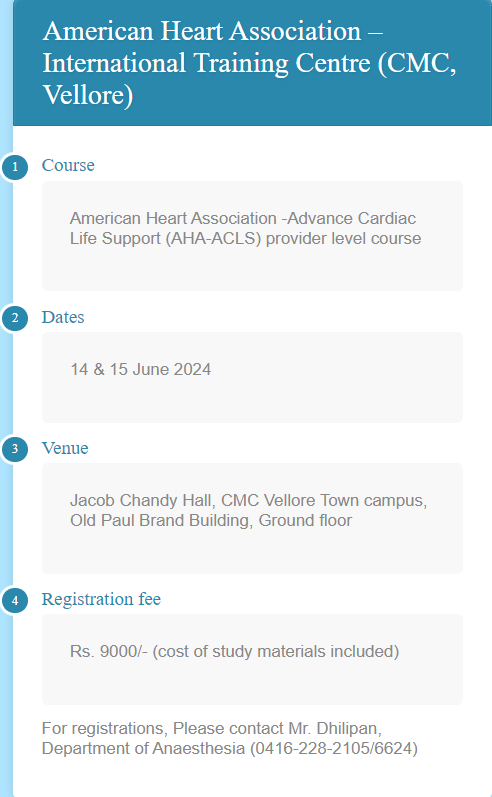Image resolution: width=492 pixels, height=797 pixels.
Task: Click the Rs. 9000/- fee text
Action: [x=234, y=652]
